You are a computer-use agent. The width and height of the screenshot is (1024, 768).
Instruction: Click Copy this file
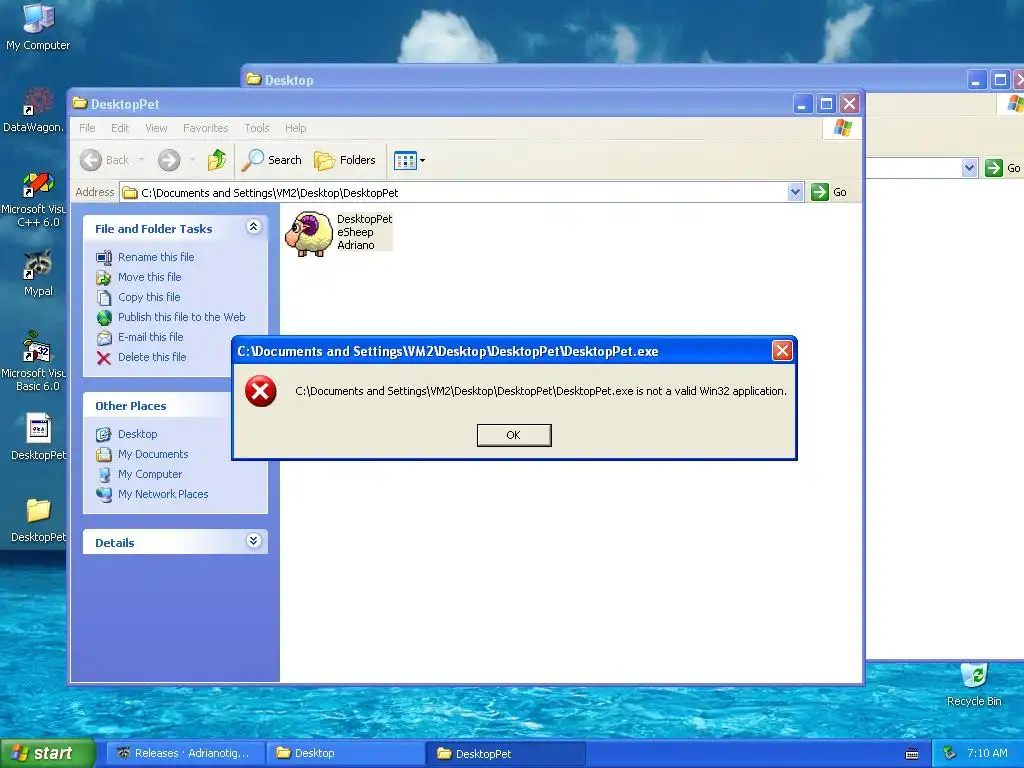[x=149, y=297]
